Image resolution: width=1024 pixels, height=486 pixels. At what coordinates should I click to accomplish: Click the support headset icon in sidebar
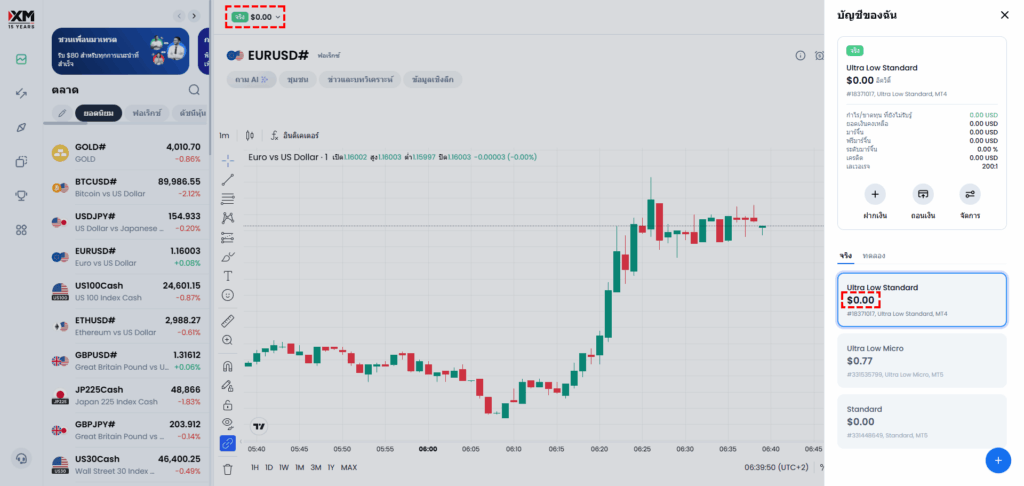(x=21, y=459)
